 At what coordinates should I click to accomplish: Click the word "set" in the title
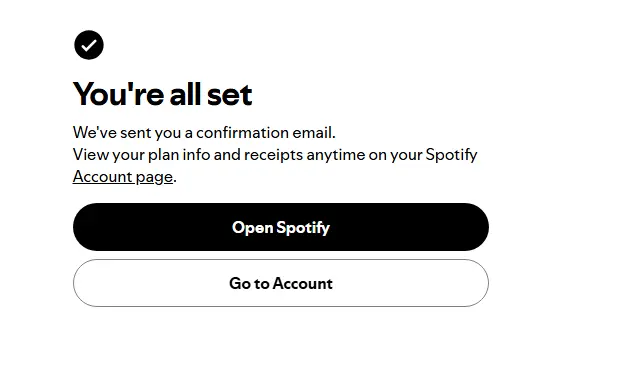coord(230,95)
